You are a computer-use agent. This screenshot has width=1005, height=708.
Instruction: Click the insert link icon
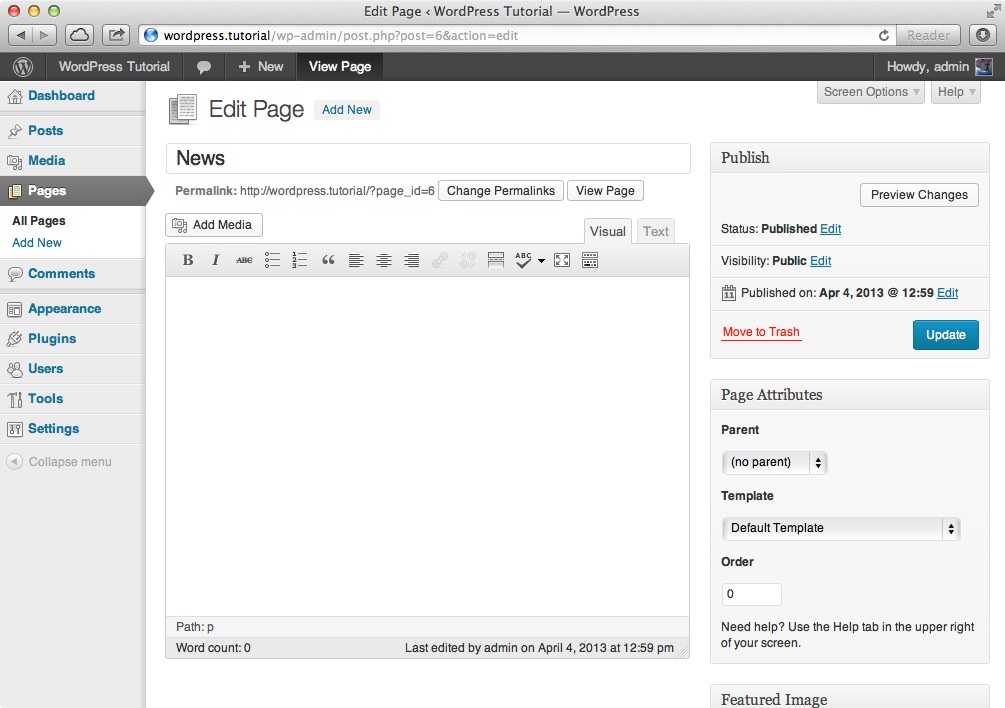tap(440, 259)
